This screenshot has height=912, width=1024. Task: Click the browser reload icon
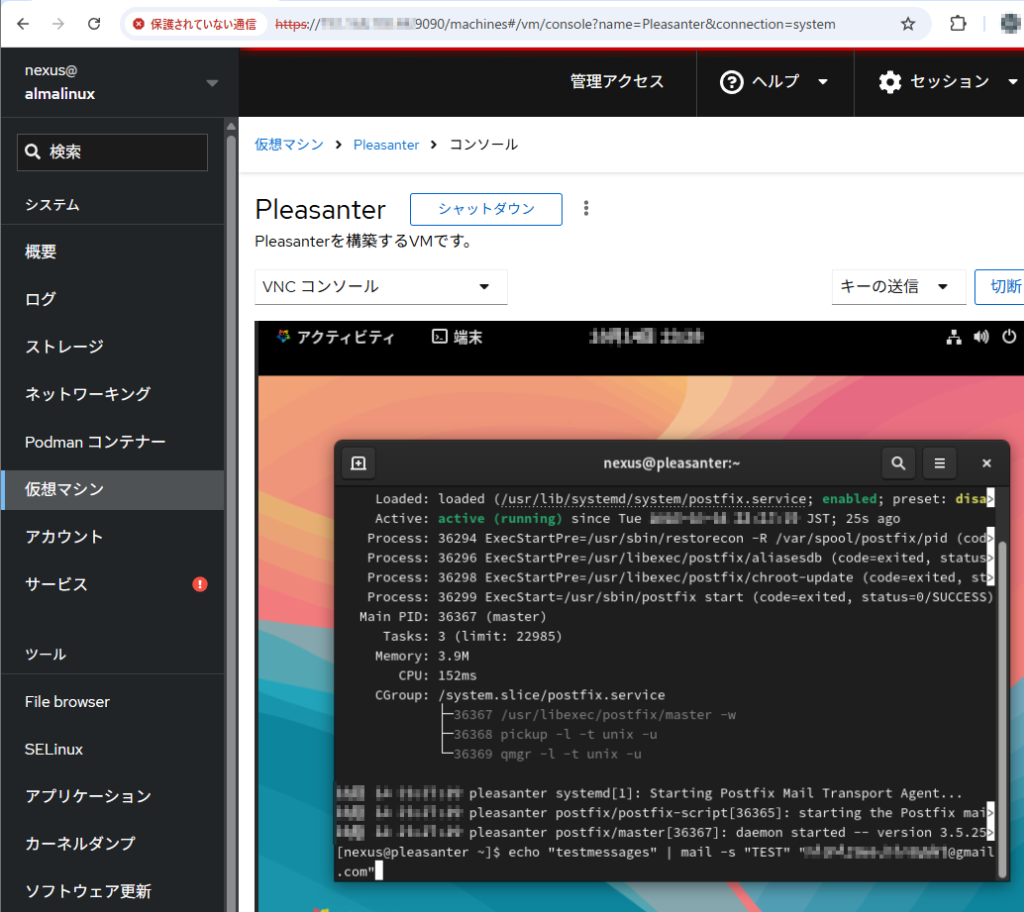(x=93, y=24)
